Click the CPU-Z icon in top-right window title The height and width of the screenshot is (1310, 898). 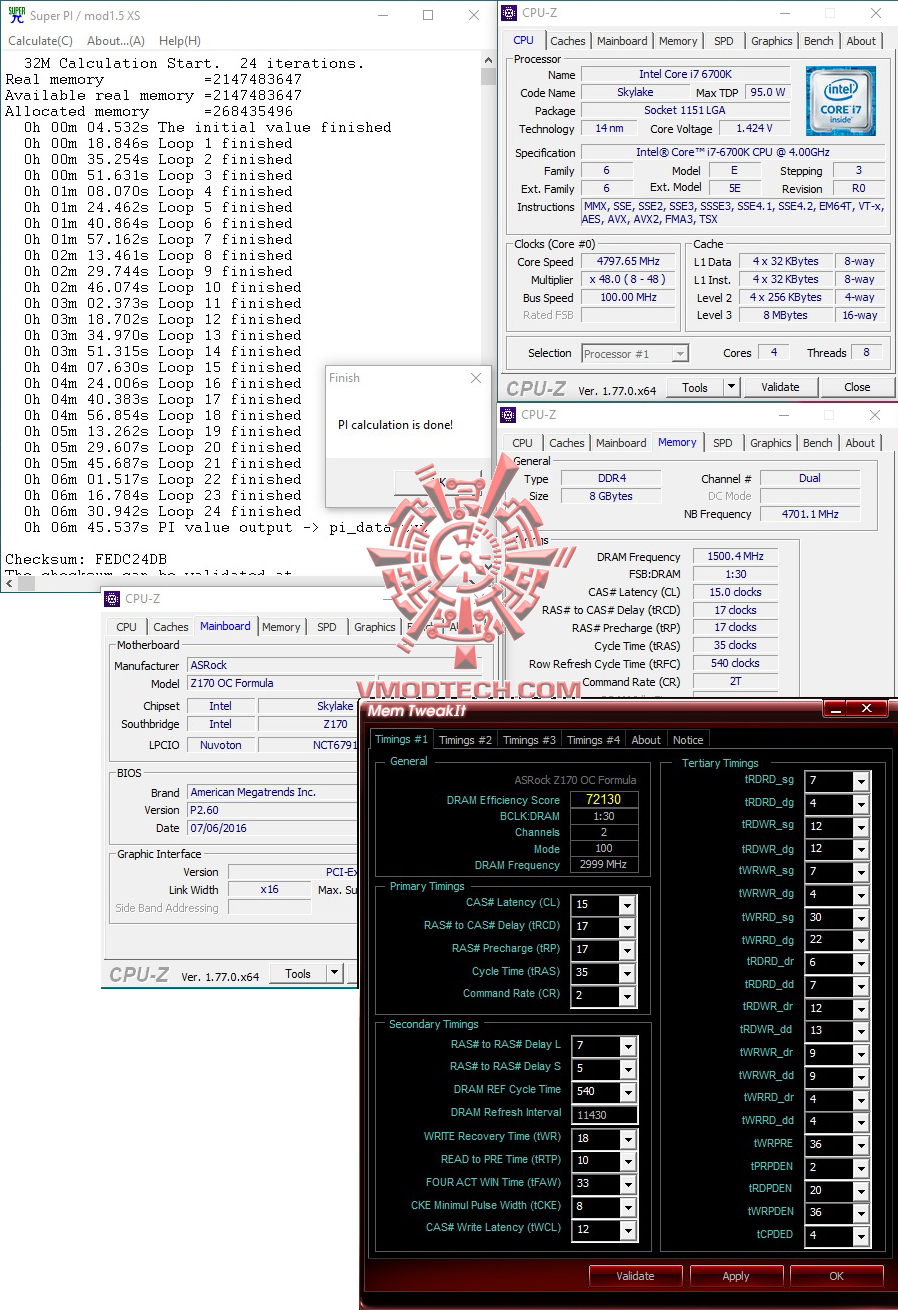coord(510,13)
